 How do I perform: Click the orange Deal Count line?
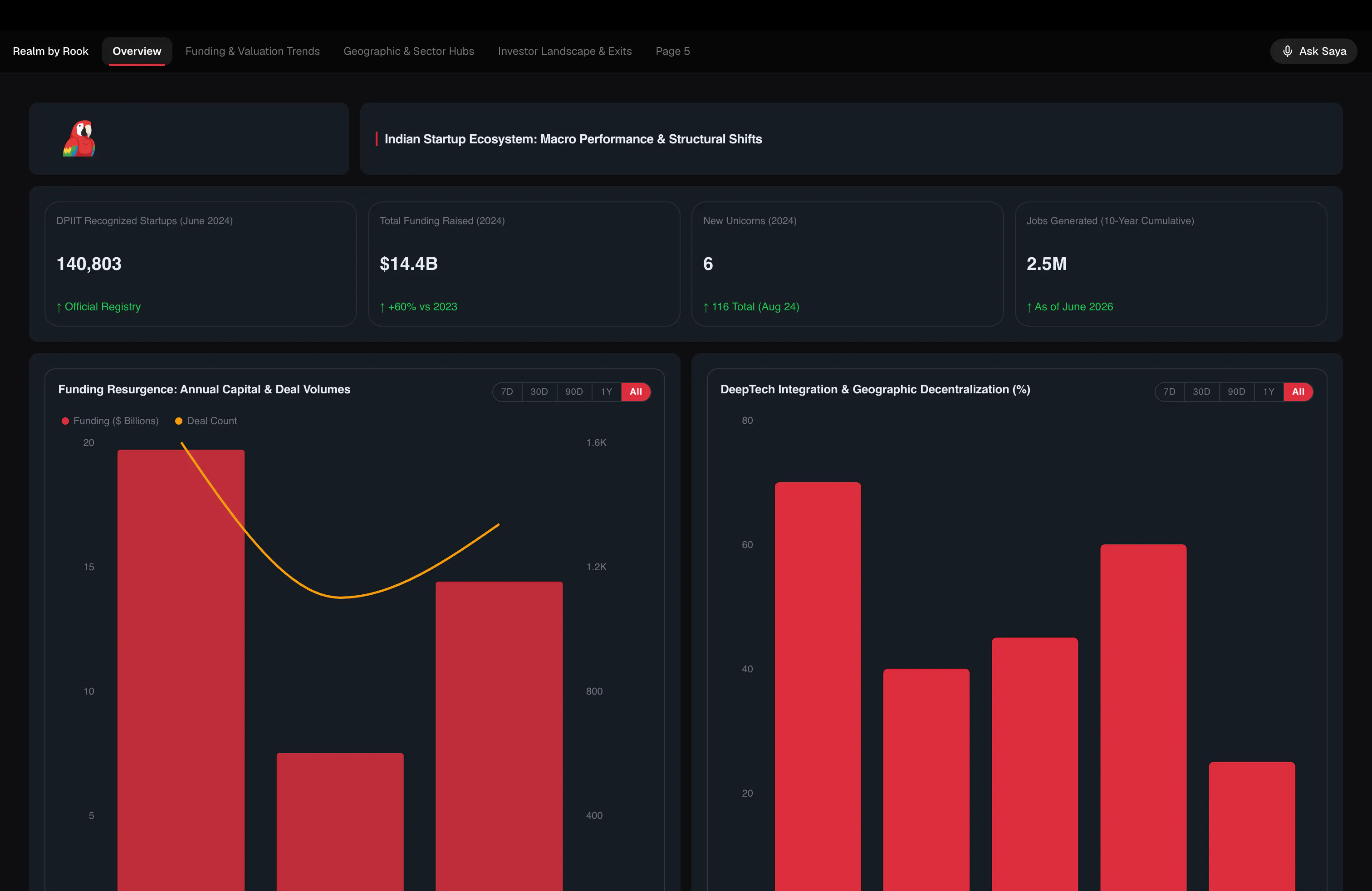coord(339,597)
